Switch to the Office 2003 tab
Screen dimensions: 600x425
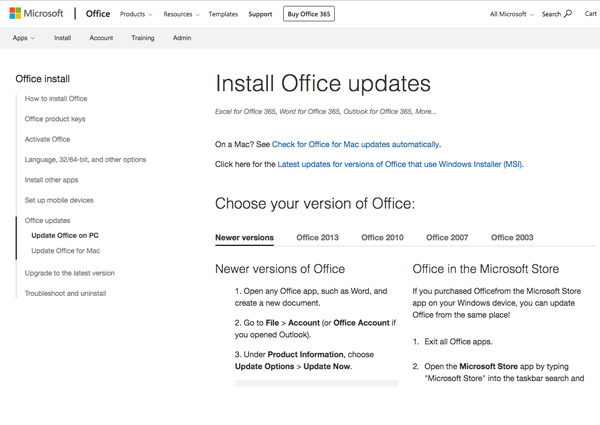pos(512,238)
